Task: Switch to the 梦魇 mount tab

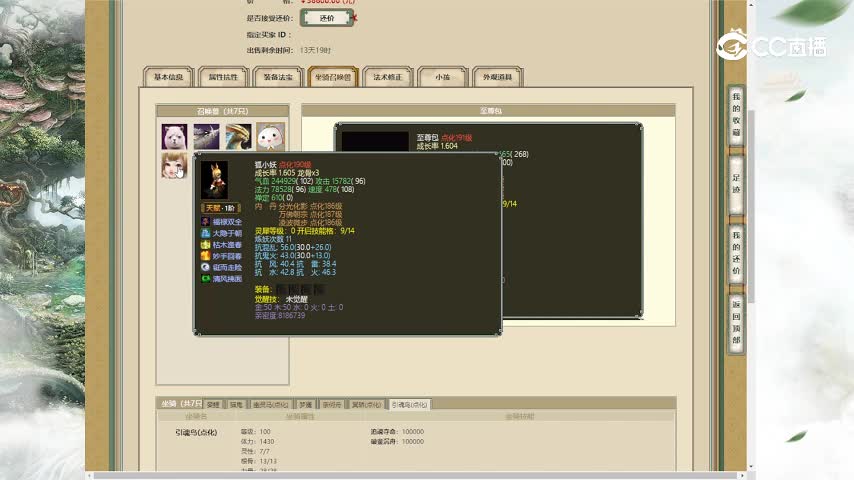Action: click(306, 405)
